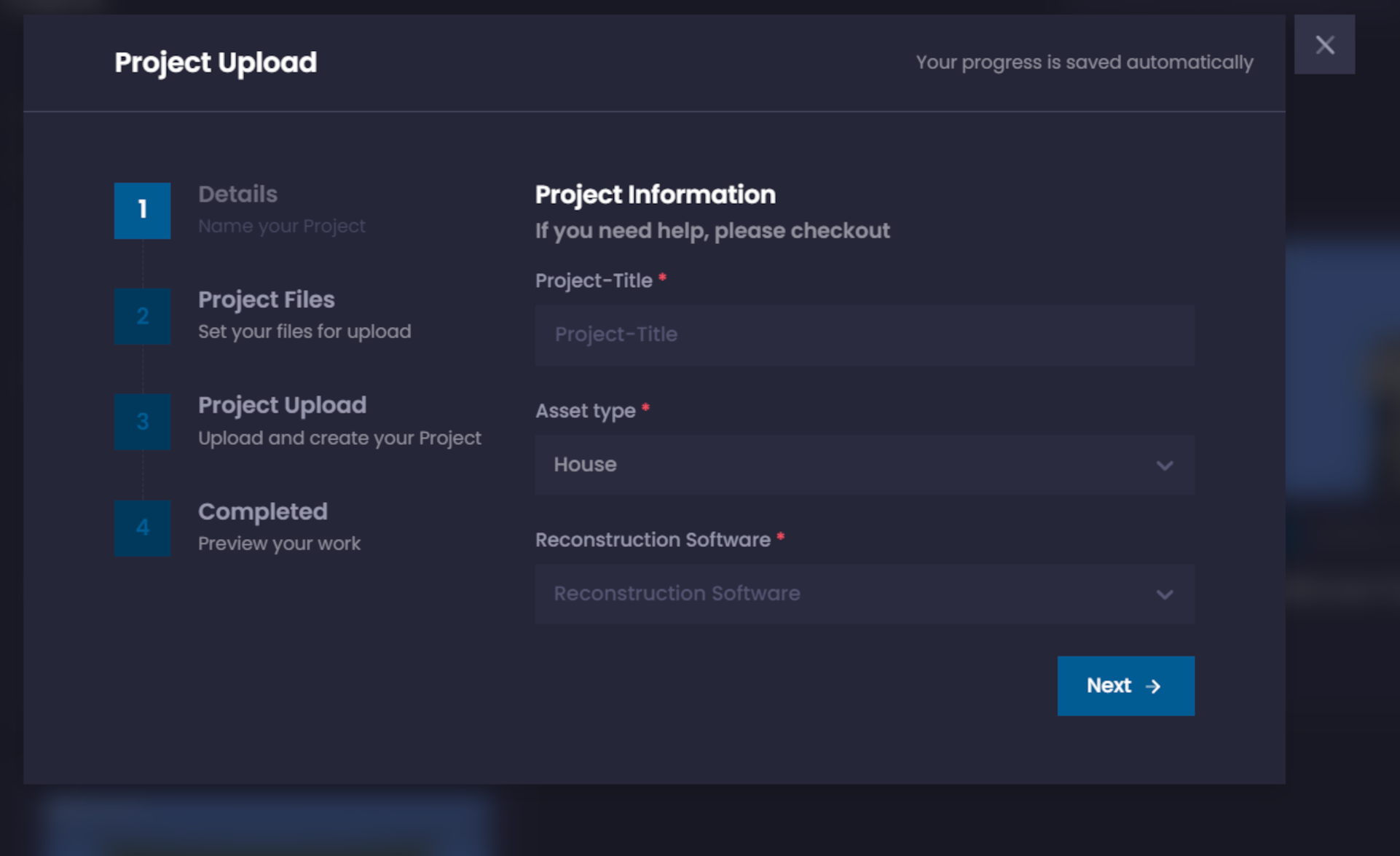Click the Next button
Image resolution: width=1400 pixels, height=856 pixels.
(x=1125, y=686)
